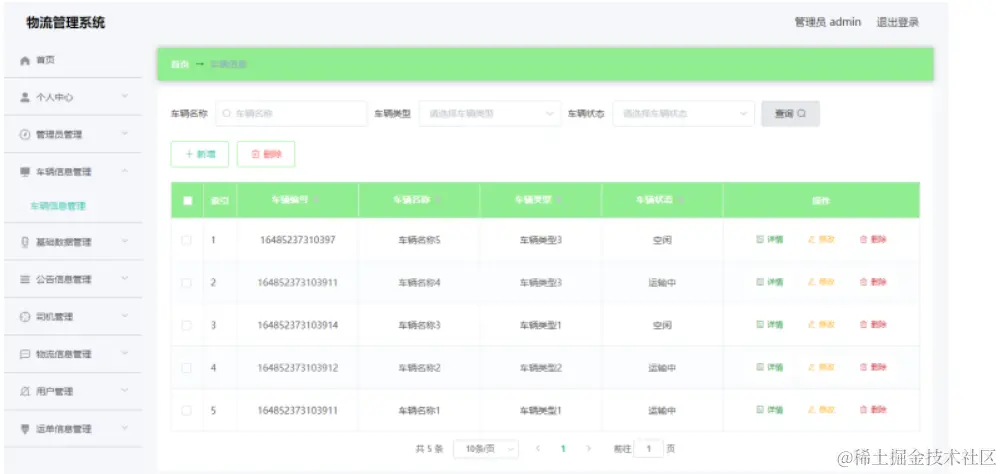This screenshot has height=474, width=1003.
Task: Check the box for row 车辆名称1
Action: (186, 411)
